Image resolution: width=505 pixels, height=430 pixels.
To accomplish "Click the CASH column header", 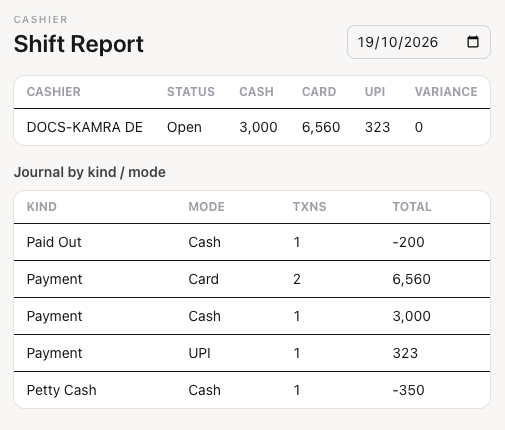I will click(x=256, y=92).
